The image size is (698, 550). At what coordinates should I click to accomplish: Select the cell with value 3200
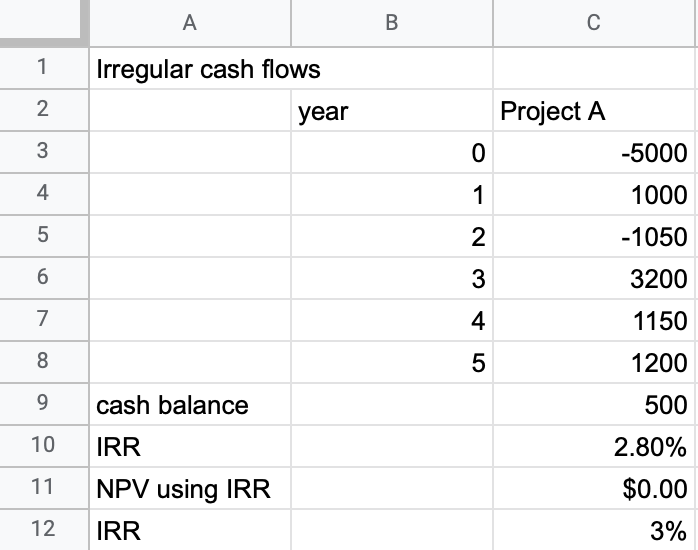[593, 278]
